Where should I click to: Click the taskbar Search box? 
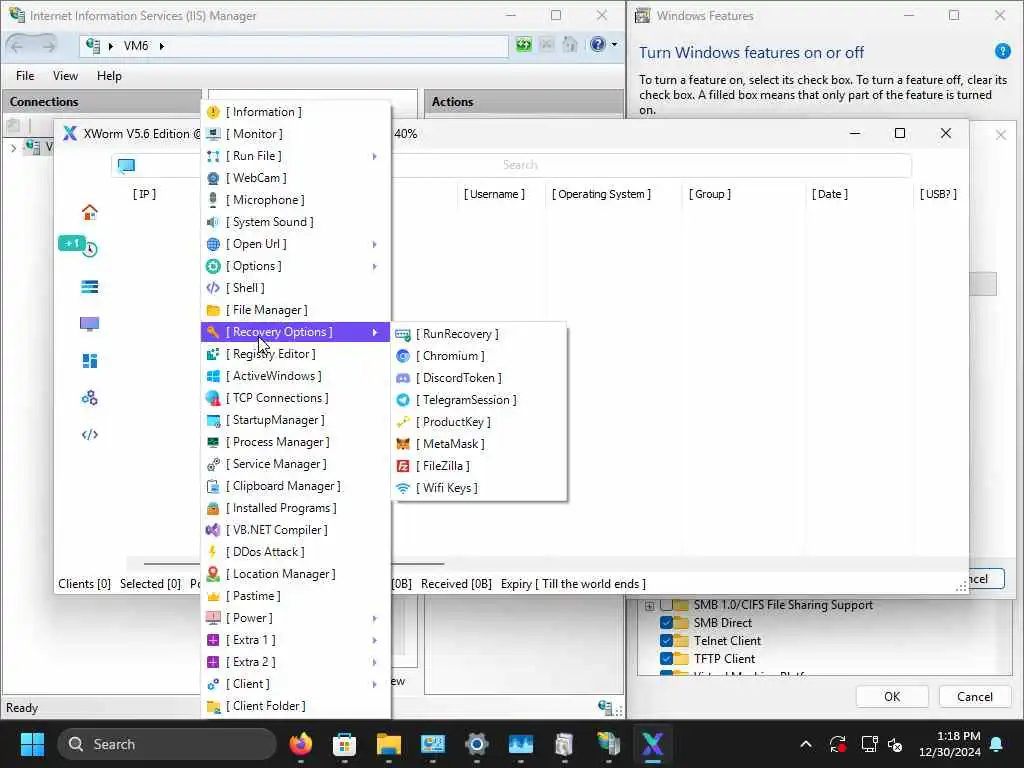[x=167, y=744]
